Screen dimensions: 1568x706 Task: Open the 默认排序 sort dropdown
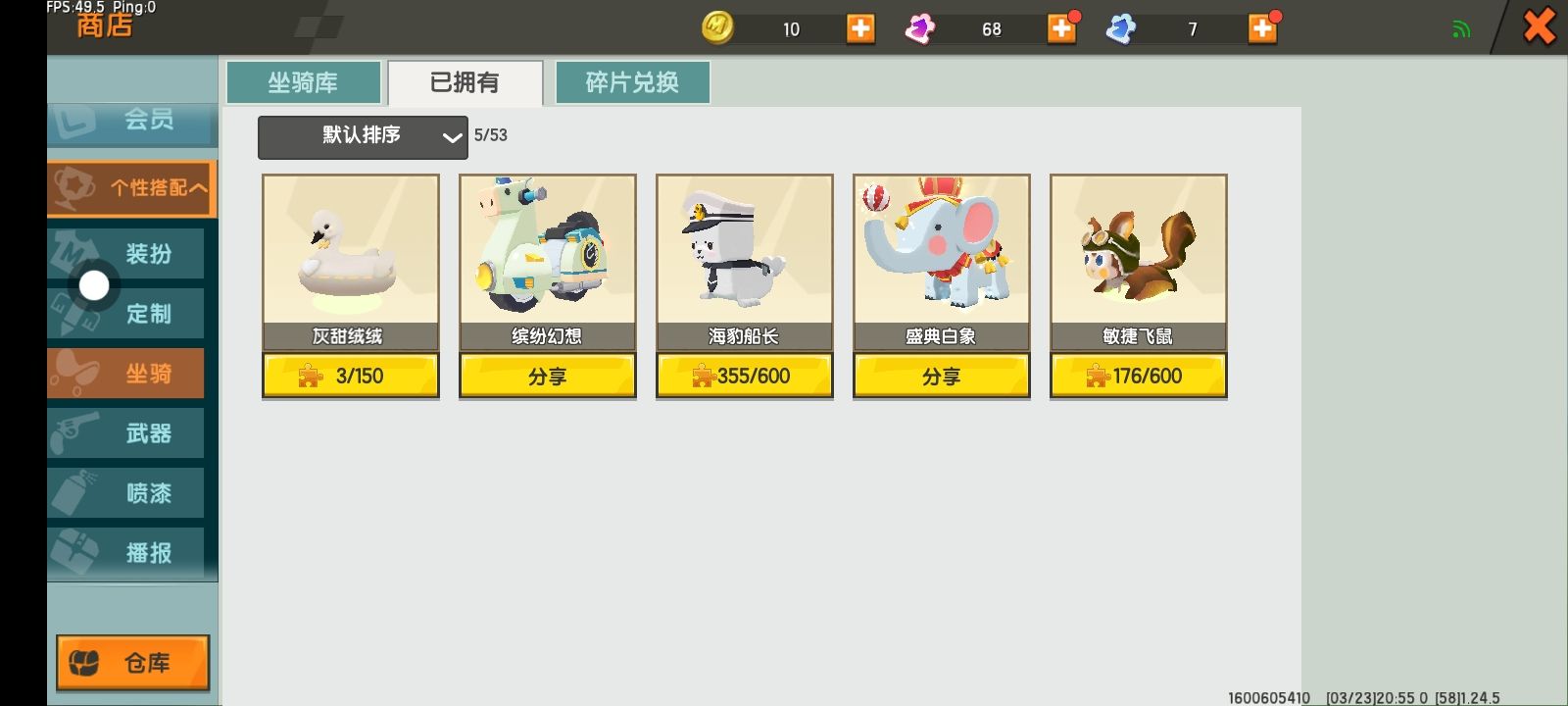(x=363, y=136)
